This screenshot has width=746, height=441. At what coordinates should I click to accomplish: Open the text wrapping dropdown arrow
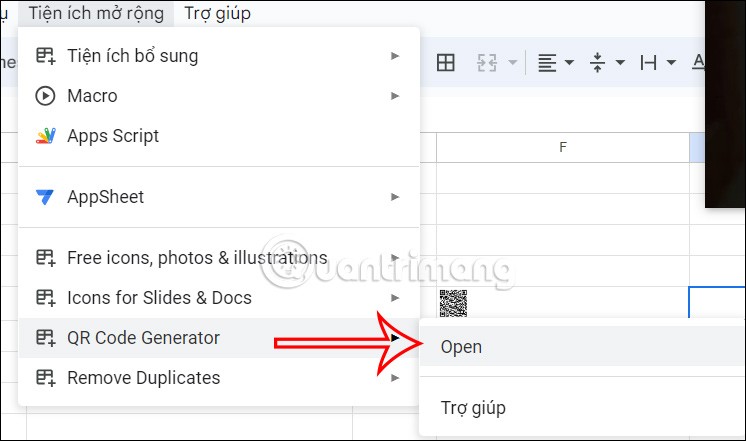point(671,62)
